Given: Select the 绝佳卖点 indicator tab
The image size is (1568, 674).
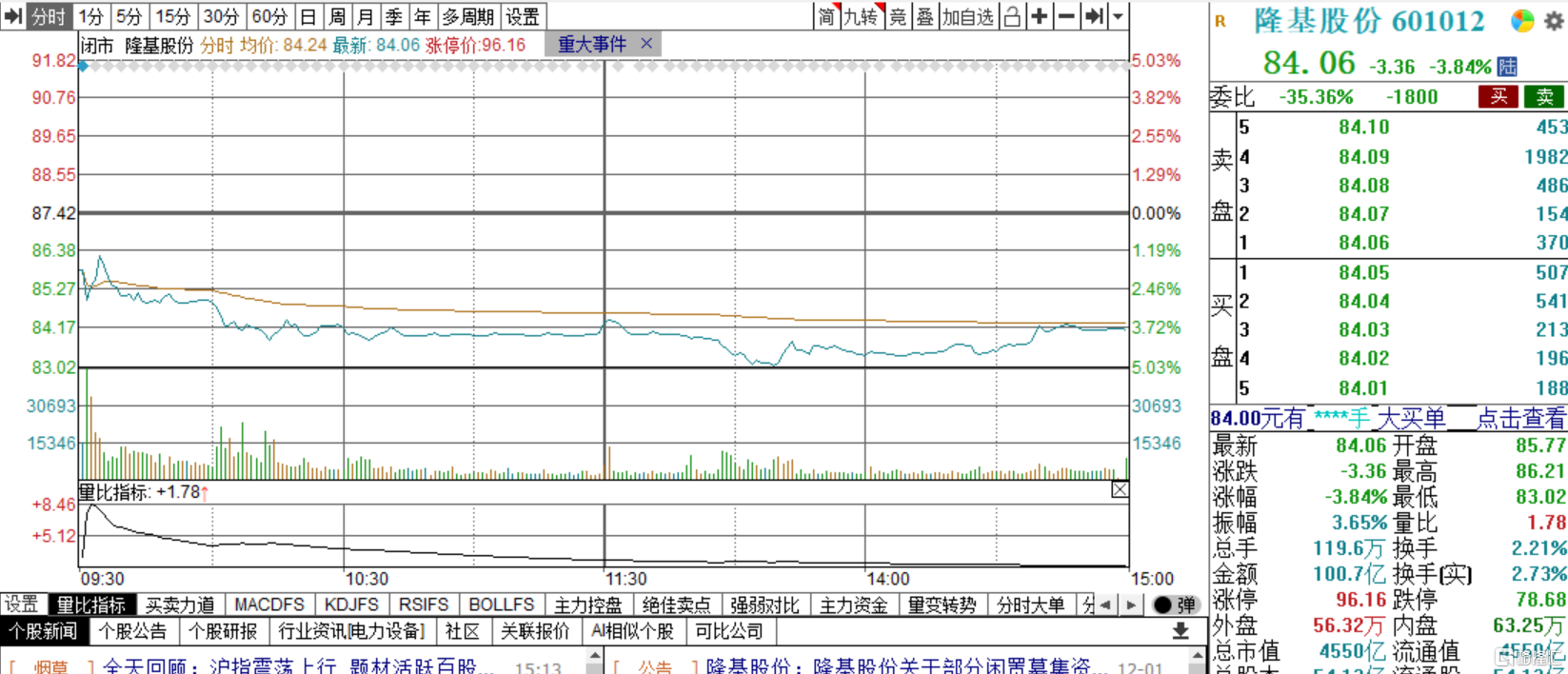Looking at the screenshot, I should pos(677,605).
